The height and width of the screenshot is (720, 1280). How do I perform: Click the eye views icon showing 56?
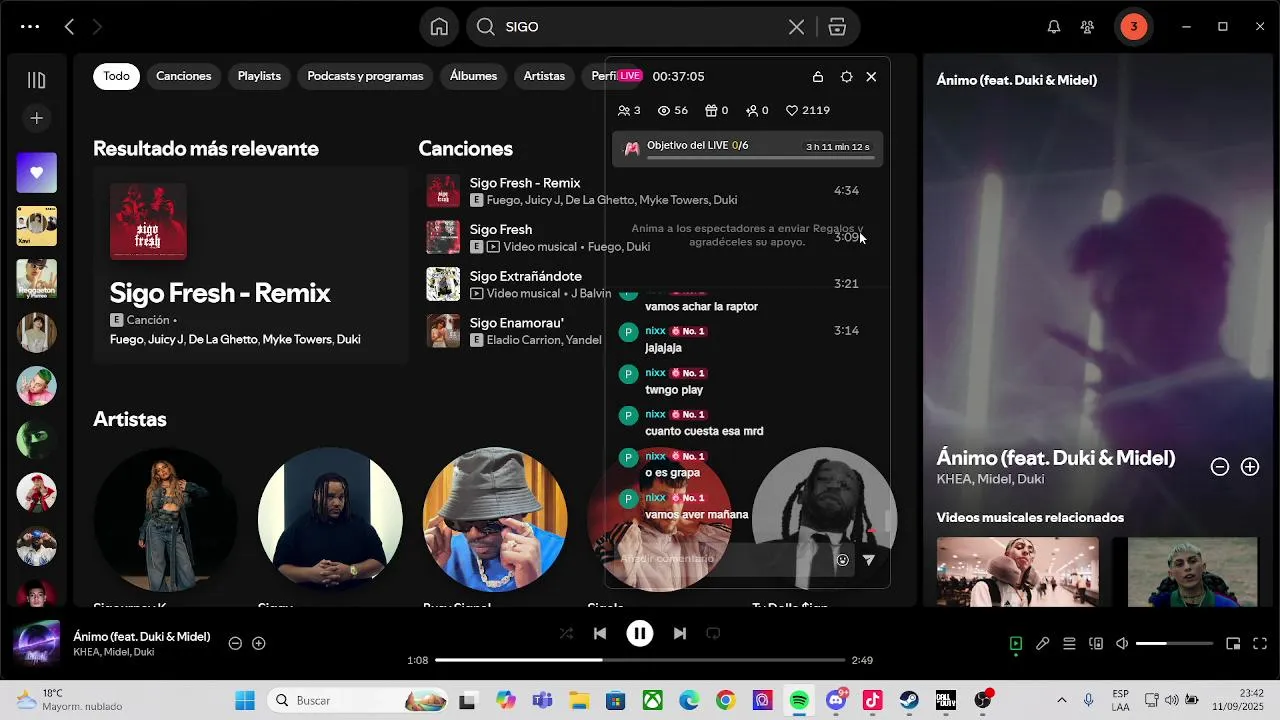(x=673, y=111)
